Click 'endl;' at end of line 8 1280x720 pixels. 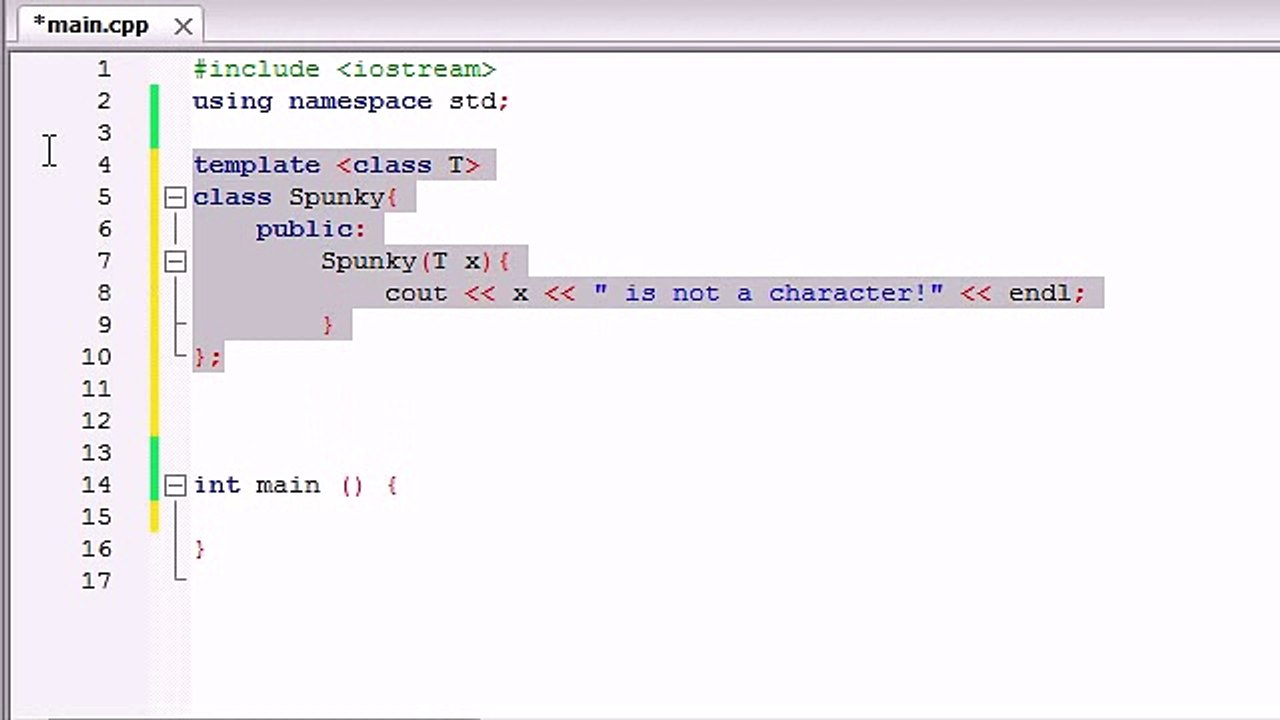(x=1046, y=293)
